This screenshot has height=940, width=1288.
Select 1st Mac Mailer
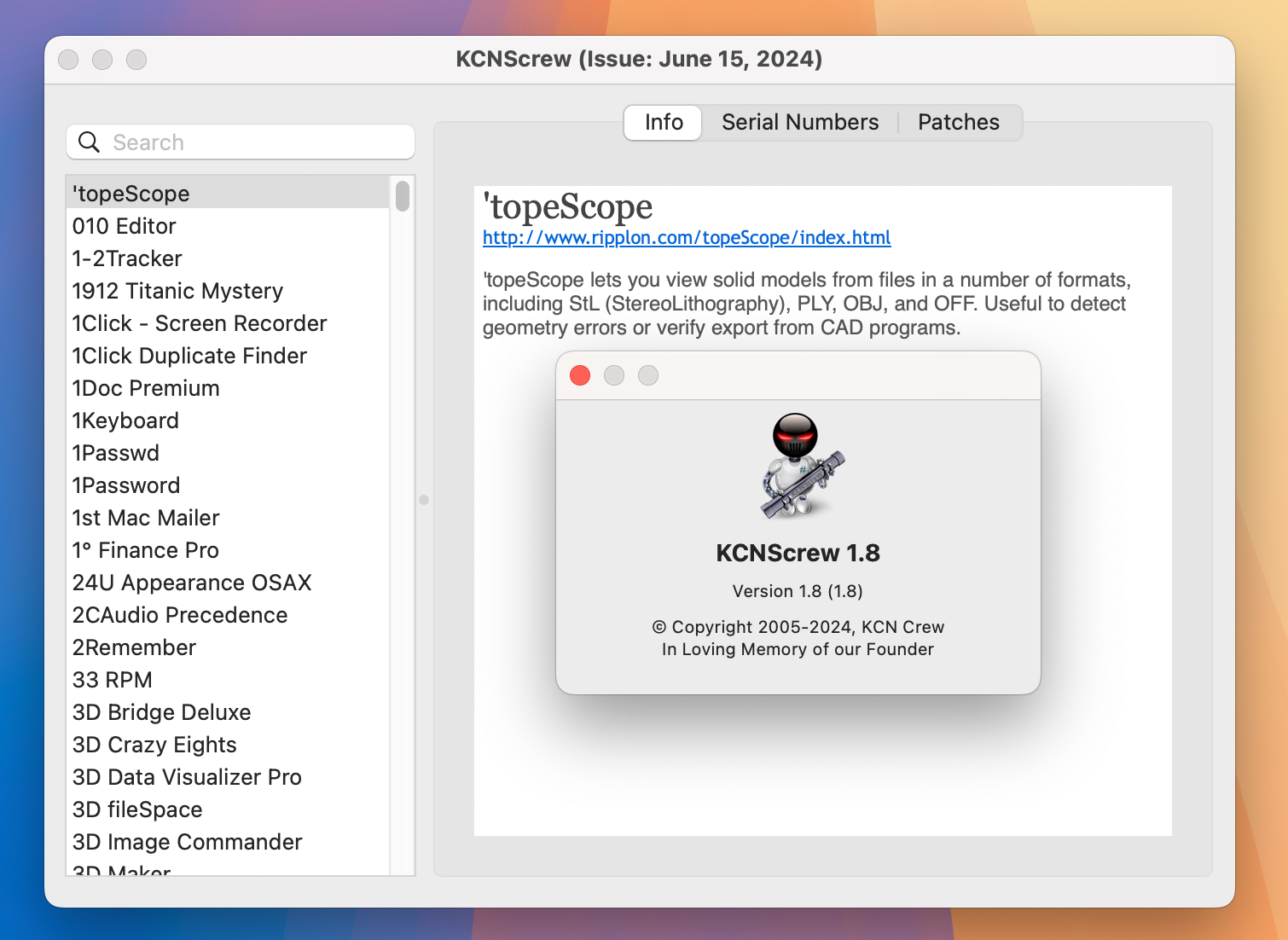pos(228,518)
